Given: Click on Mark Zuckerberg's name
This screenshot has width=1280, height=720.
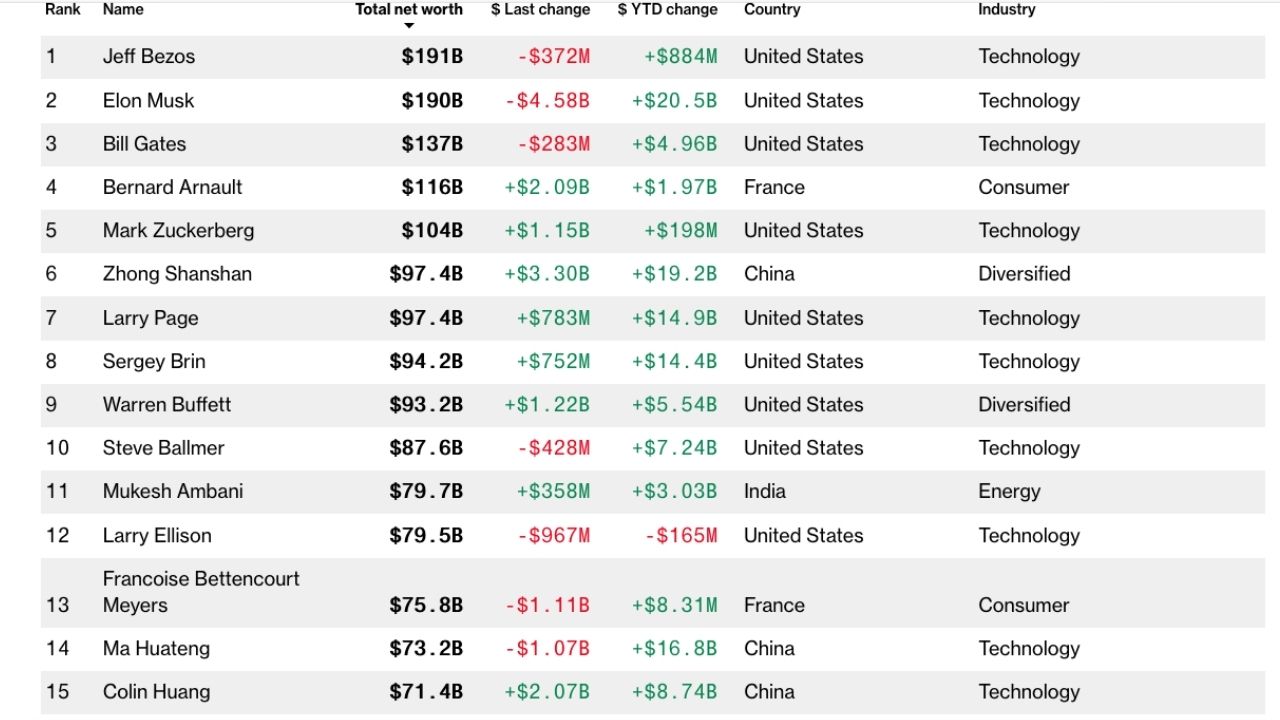Looking at the screenshot, I should tap(178, 231).
